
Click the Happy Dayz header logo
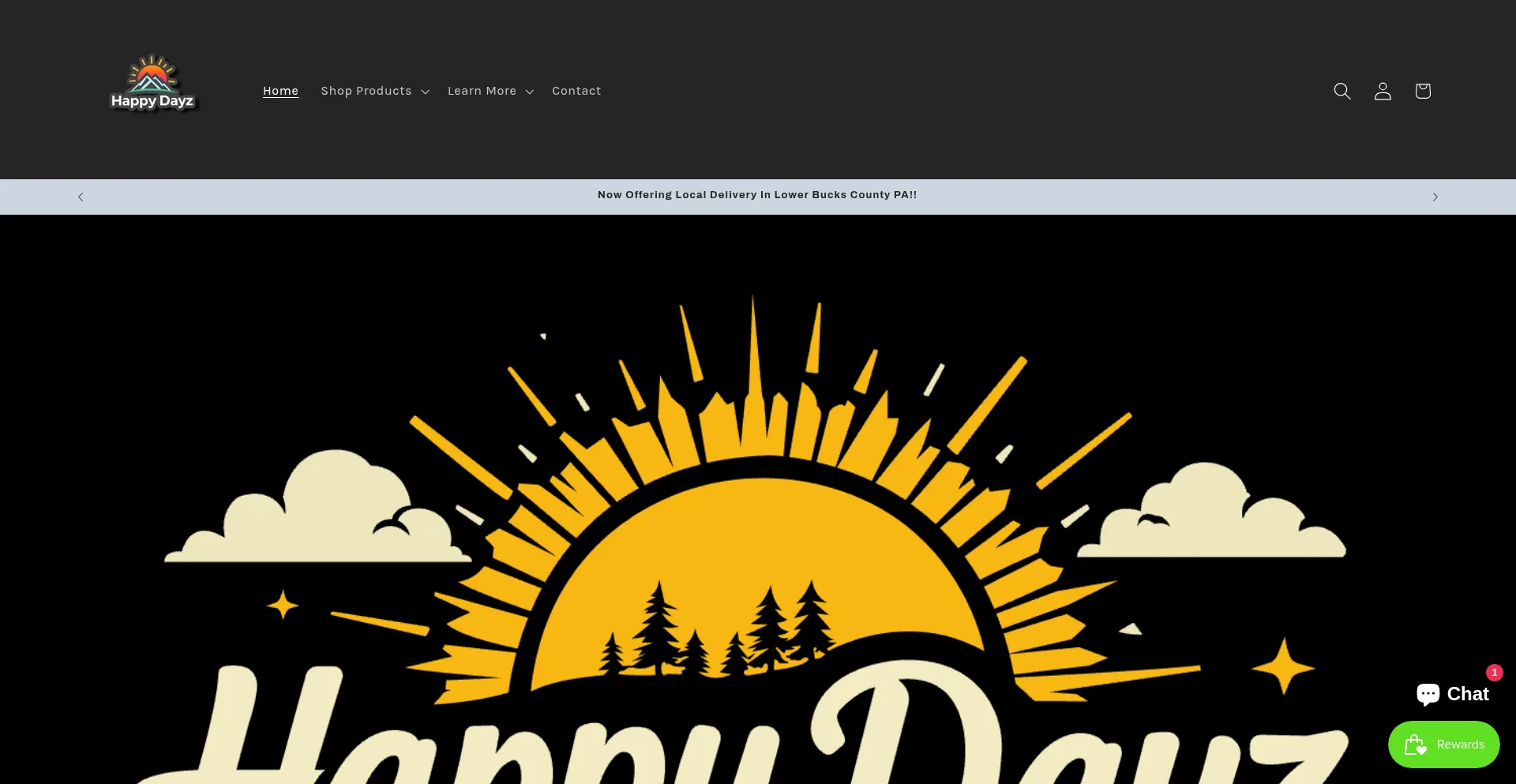coord(152,83)
